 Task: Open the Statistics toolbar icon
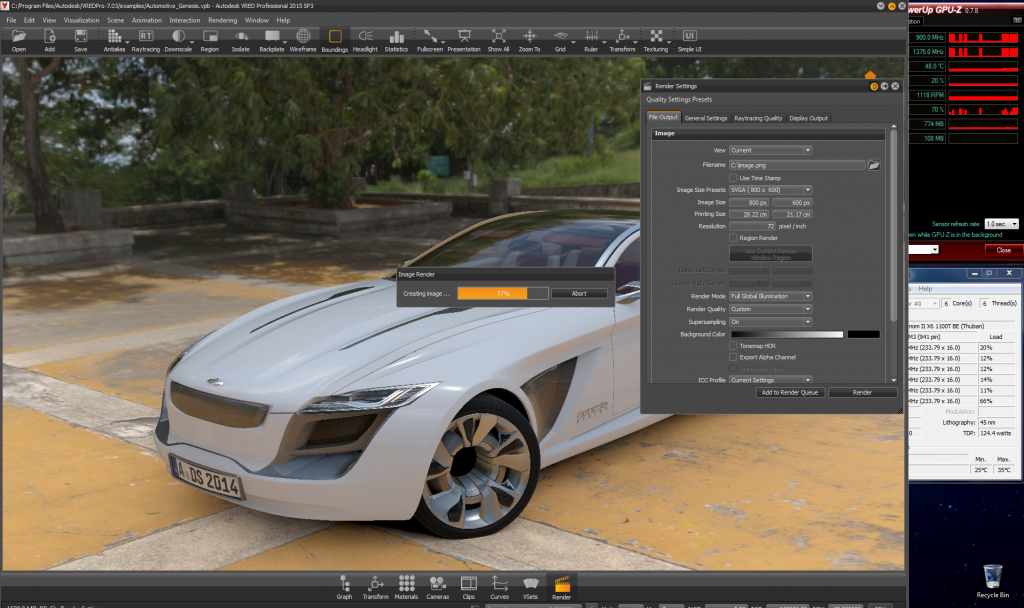(396, 39)
